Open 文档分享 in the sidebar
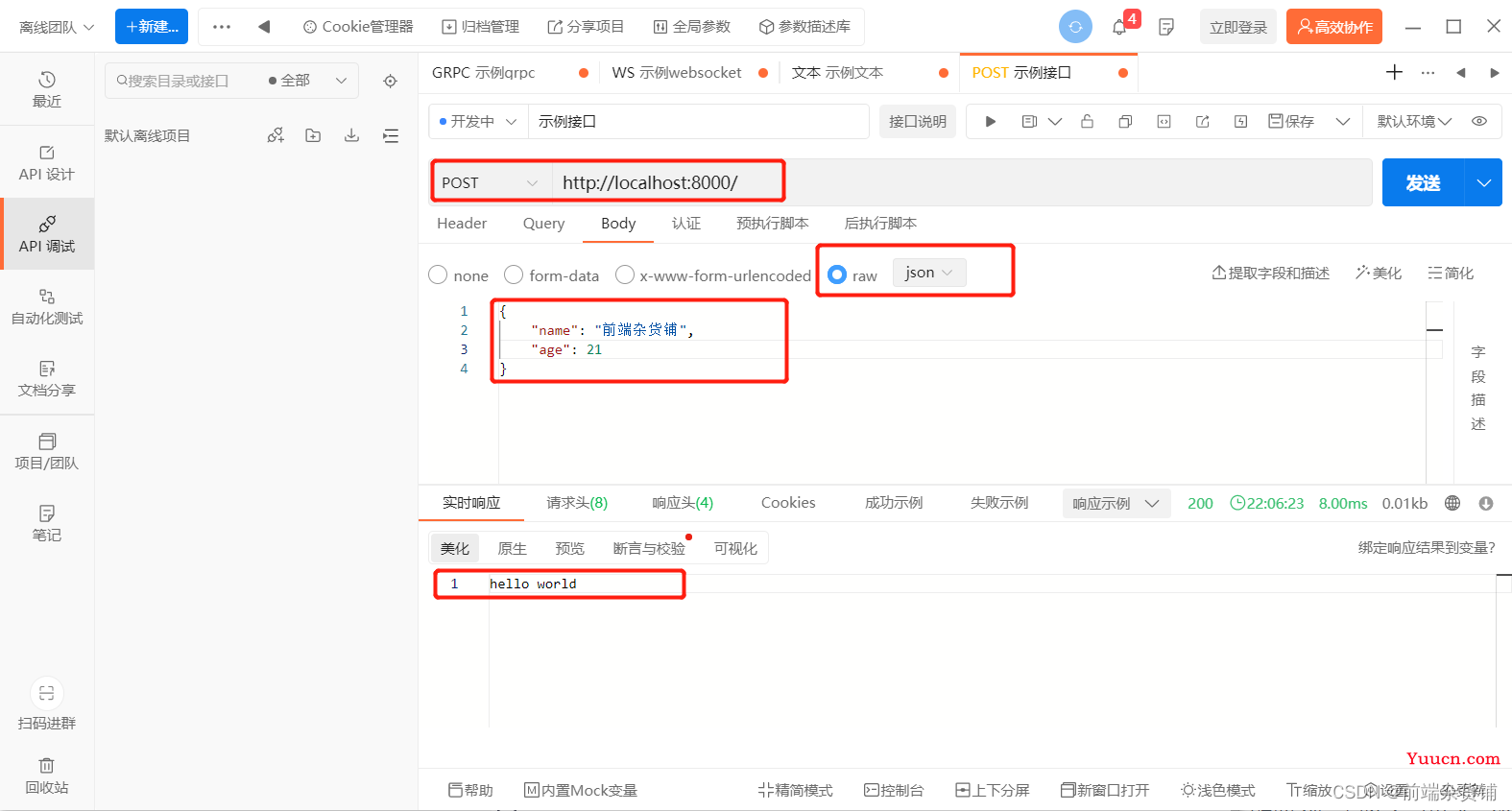The image size is (1512, 811). pyautogui.click(x=47, y=378)
